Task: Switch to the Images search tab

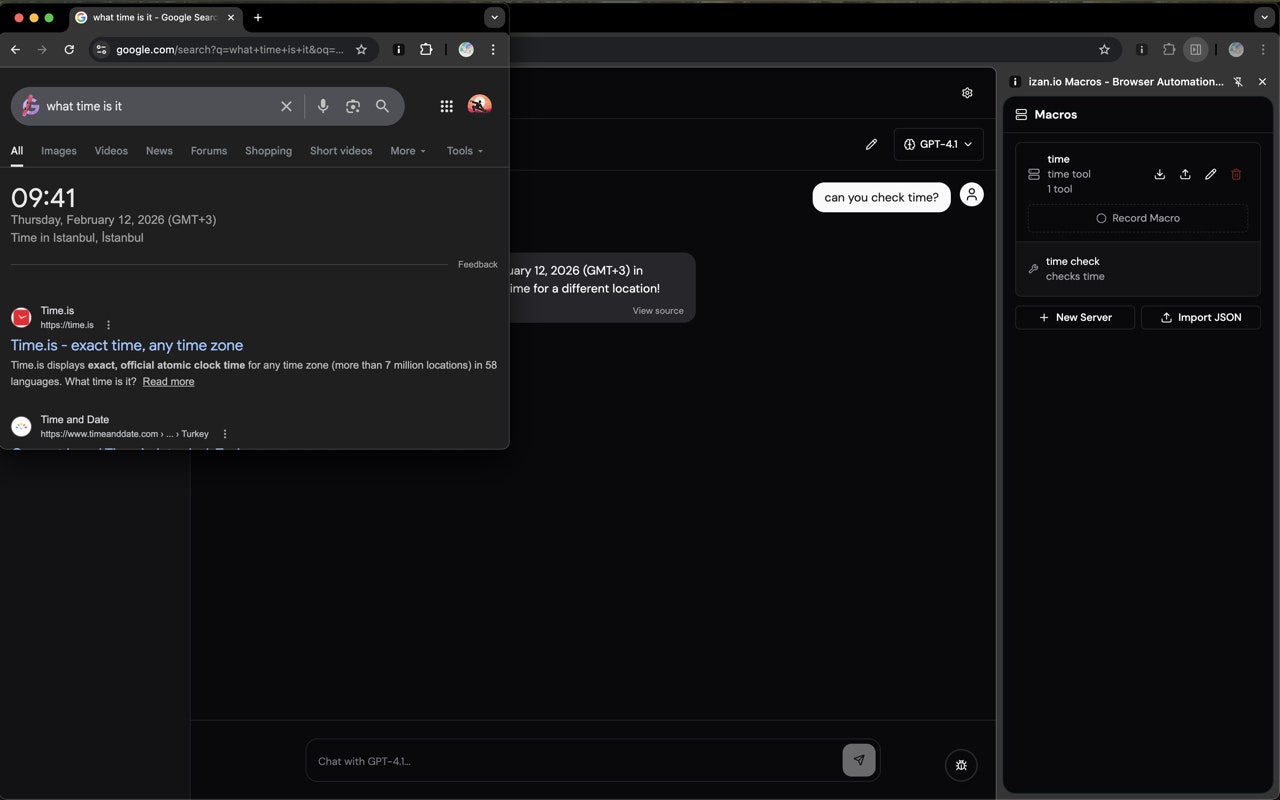Action: (x=58, y=150)
